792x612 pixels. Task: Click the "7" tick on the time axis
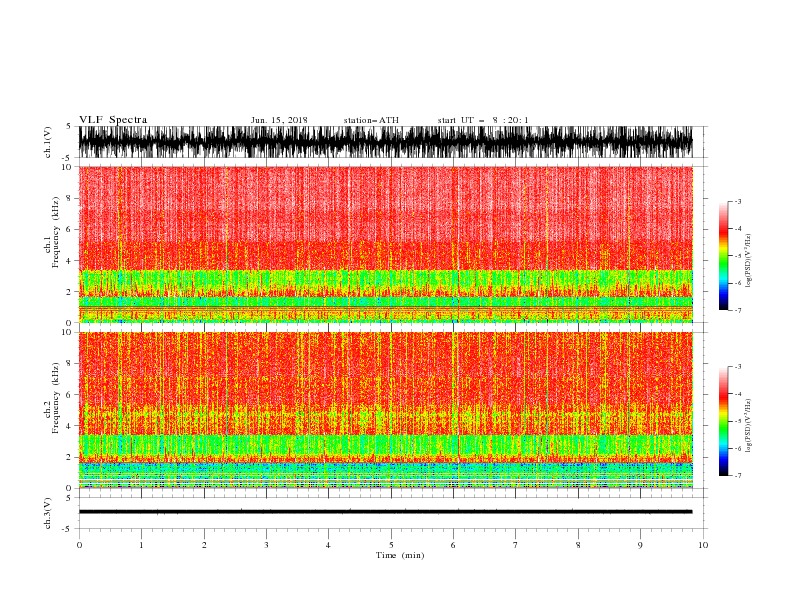pos(516,545)
